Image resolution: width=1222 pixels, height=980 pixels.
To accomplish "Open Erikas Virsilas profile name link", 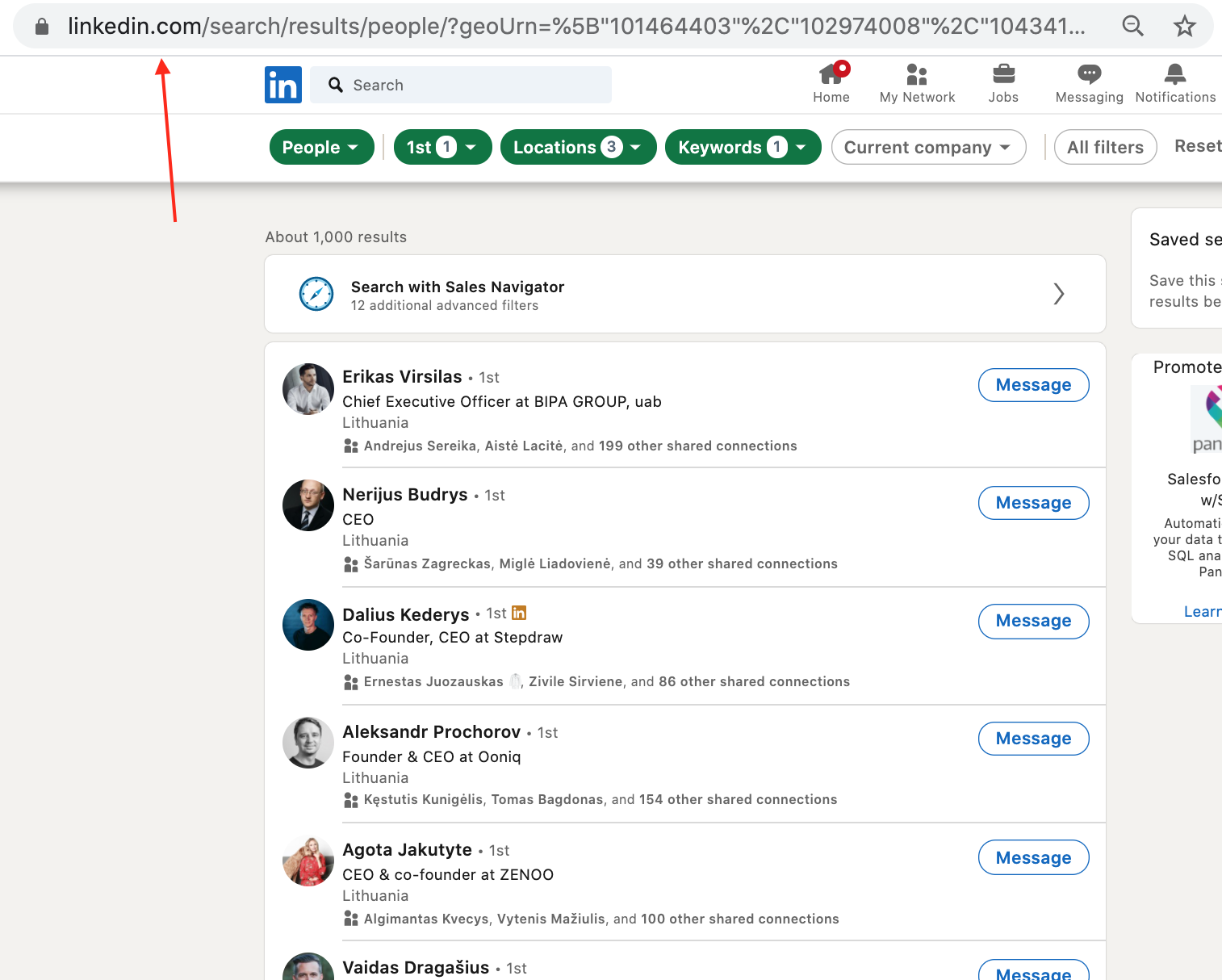I will click(402, 377).
